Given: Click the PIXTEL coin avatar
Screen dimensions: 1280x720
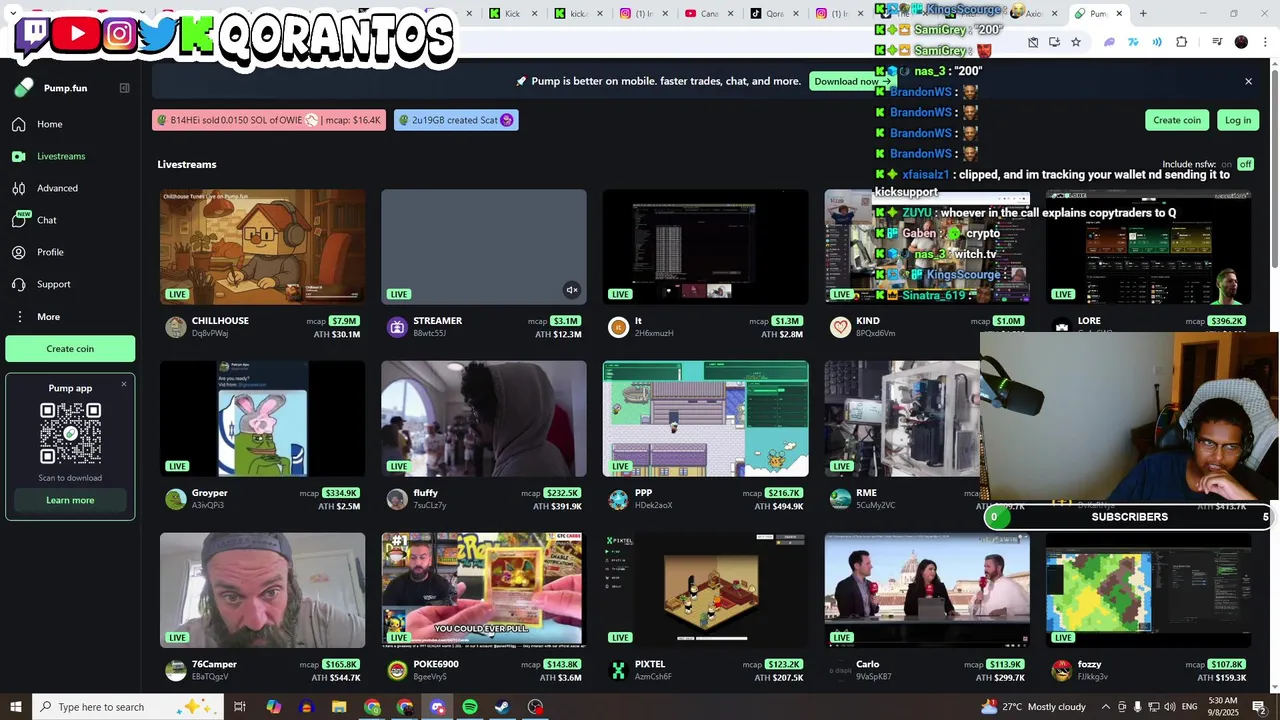Looking at the screenshot, I should 618,670.
